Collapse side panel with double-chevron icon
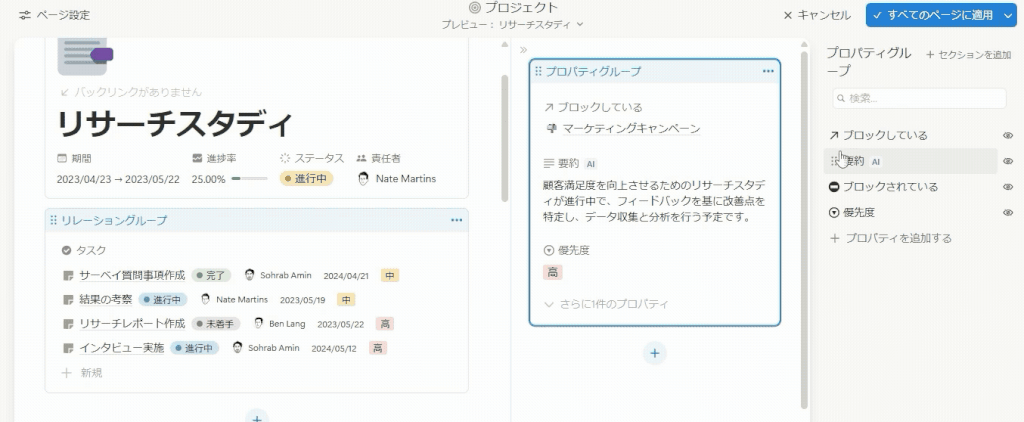The image size is (1024, 422). 523,50
